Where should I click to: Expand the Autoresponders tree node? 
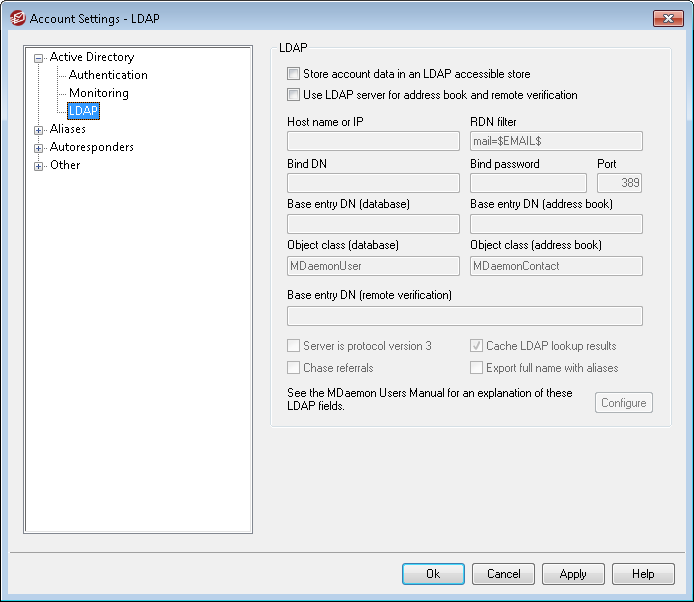pyautogui.click(x=39, y=147)
